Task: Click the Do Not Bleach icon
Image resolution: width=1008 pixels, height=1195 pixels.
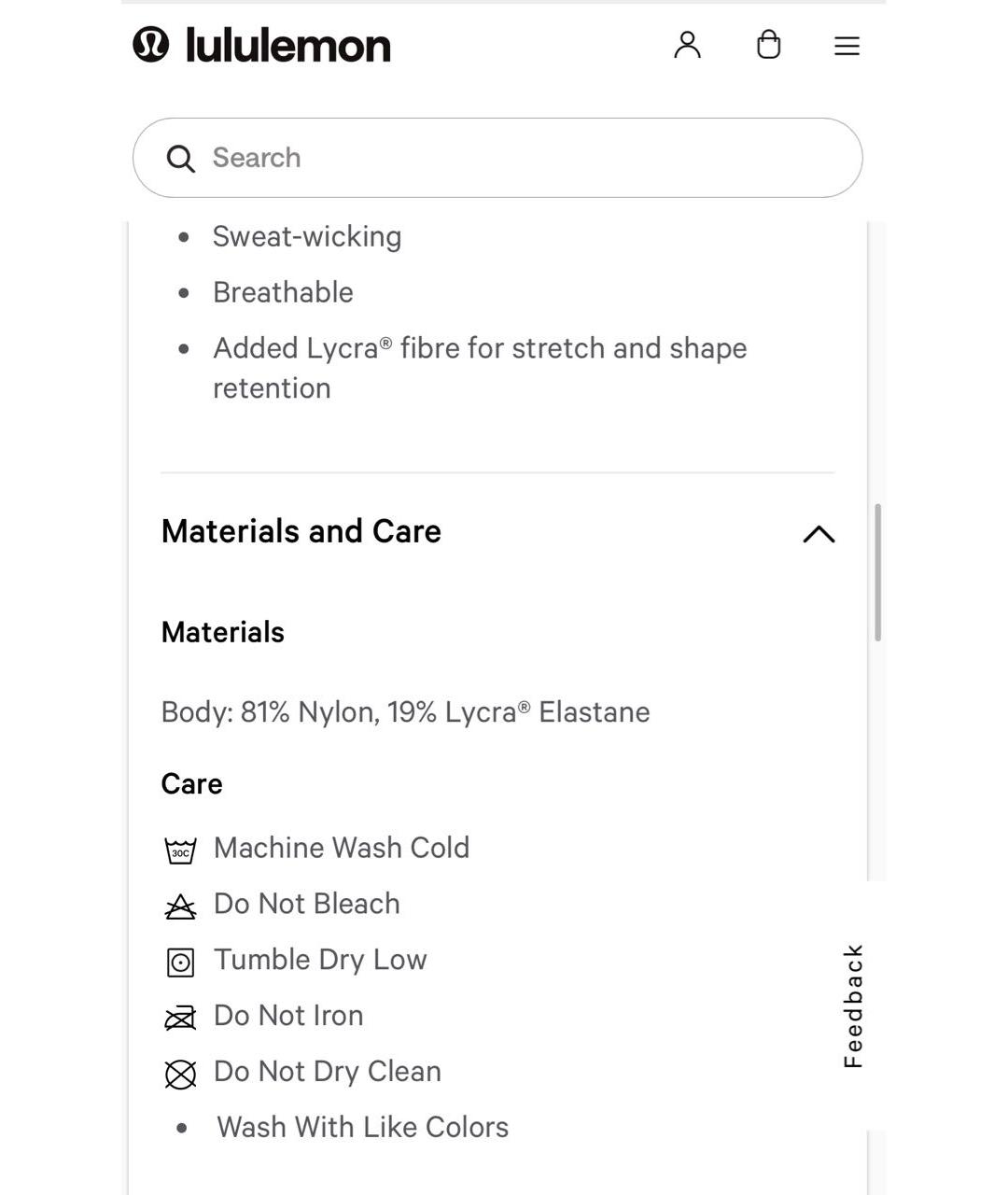Action: pos(180,907)
